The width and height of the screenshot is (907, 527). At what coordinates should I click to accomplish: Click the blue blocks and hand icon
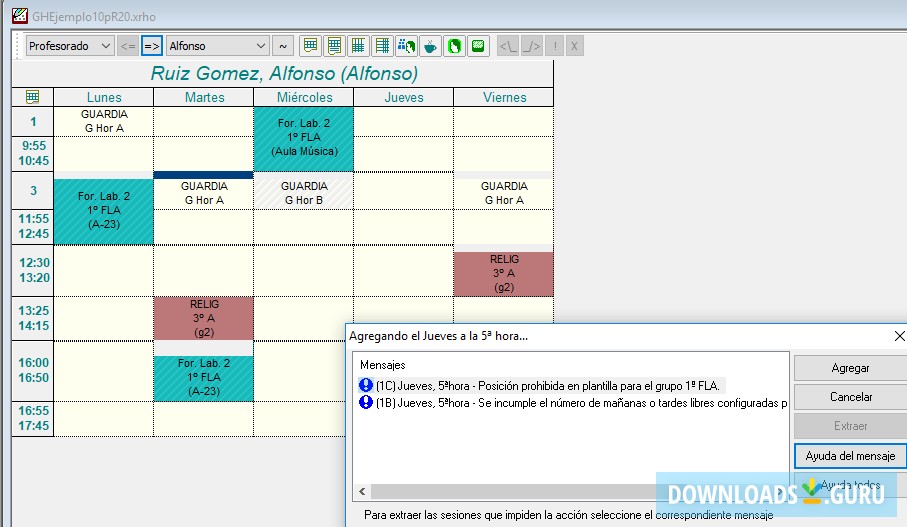pyautogui.click(x=406, y=46)
